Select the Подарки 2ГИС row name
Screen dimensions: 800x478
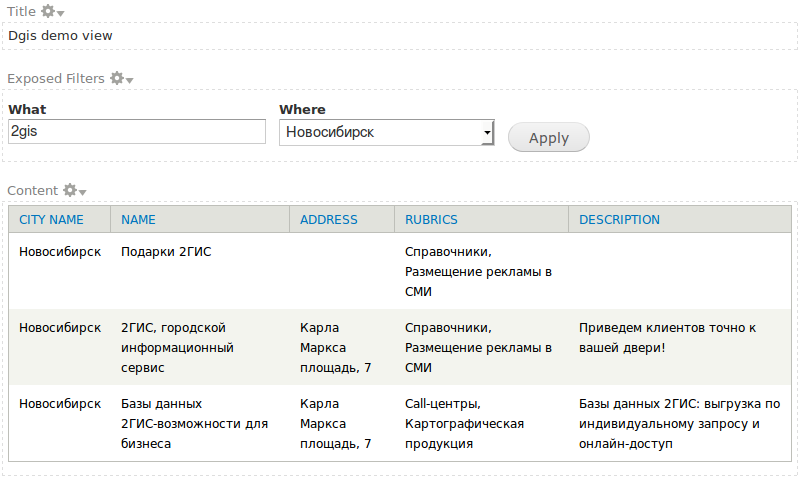(x=166, y=252)
